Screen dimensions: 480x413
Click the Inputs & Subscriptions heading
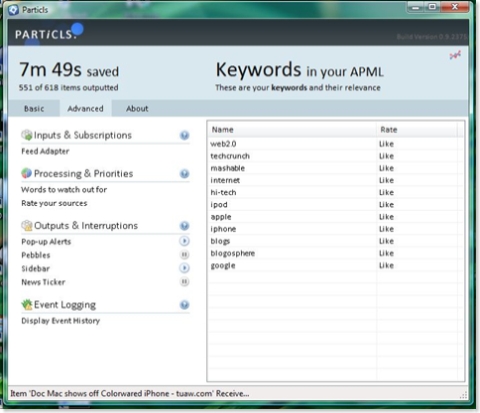[83, 135]
